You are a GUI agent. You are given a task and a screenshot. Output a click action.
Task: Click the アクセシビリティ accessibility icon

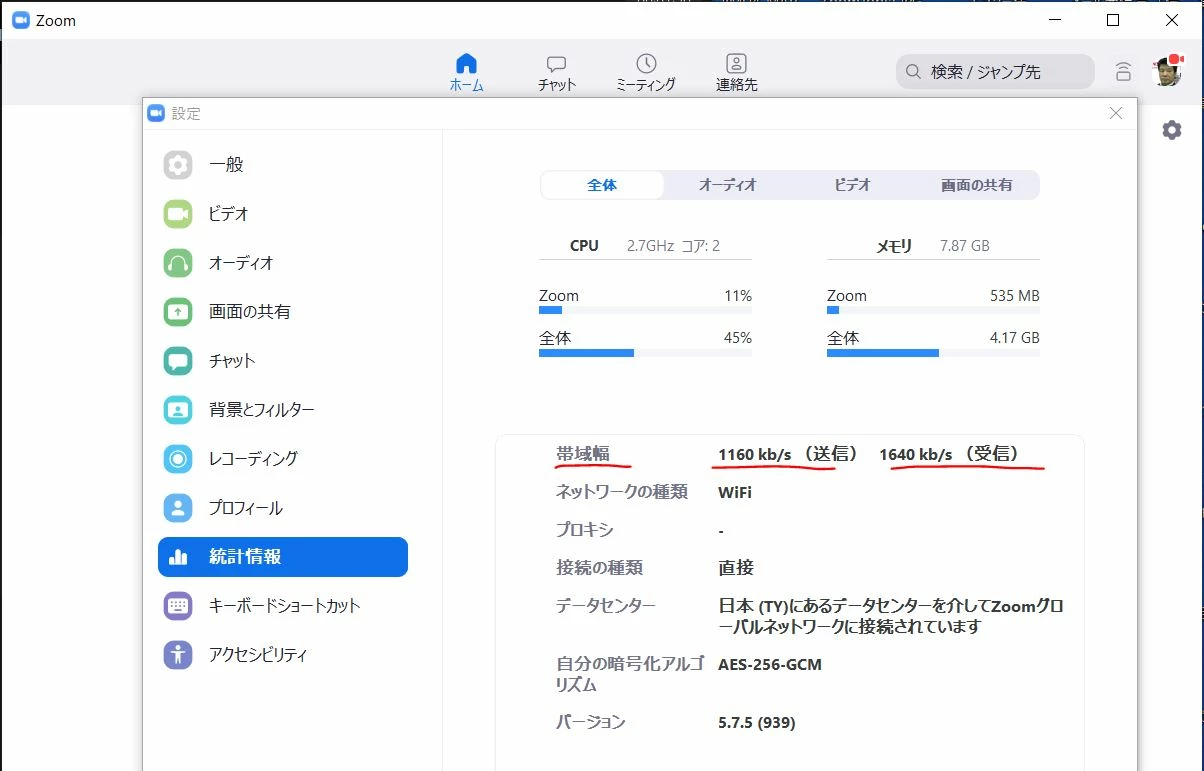(178, 655)
